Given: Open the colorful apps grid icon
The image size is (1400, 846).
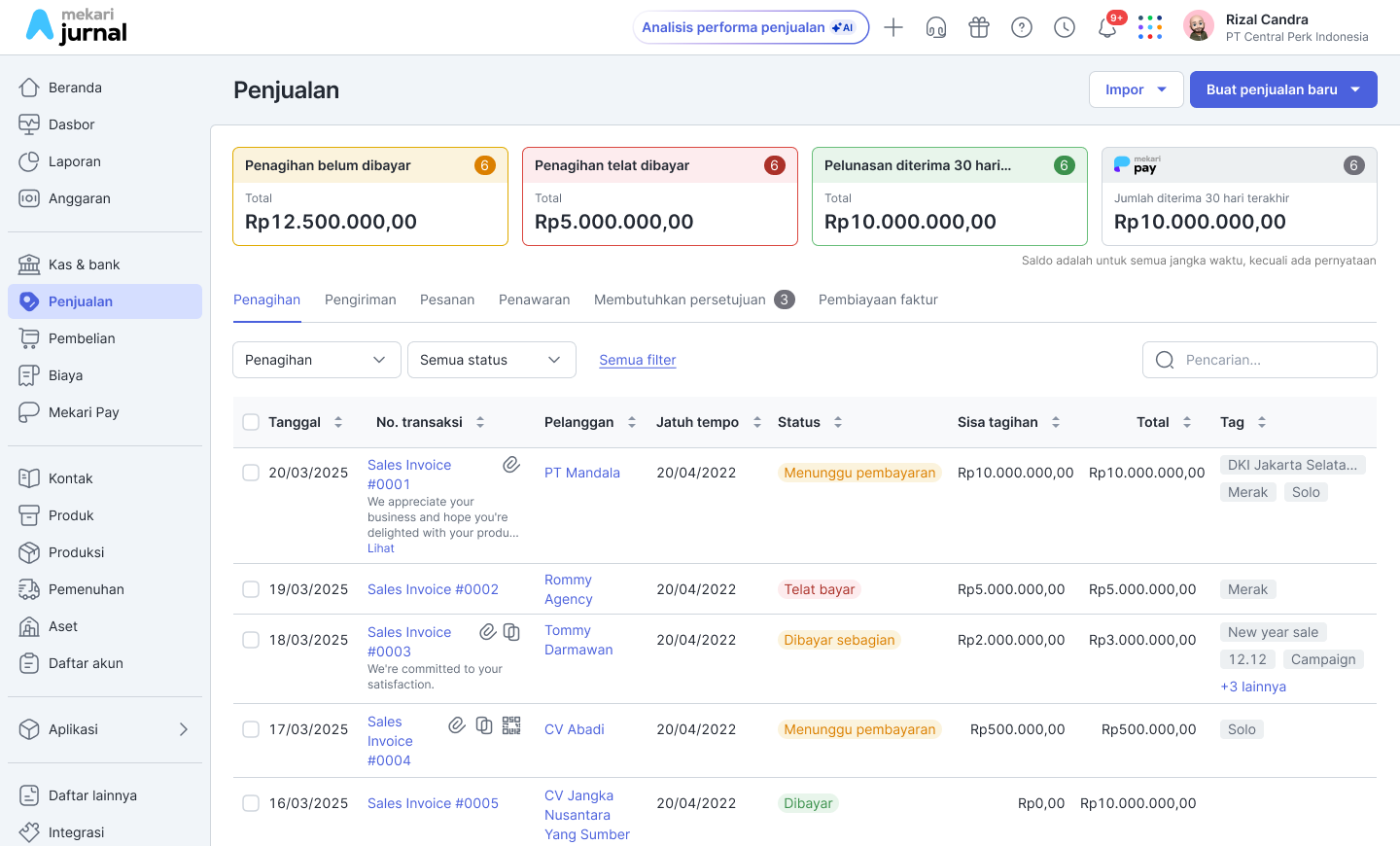Looking at the screenshot, I should (x=1150, y=28).
